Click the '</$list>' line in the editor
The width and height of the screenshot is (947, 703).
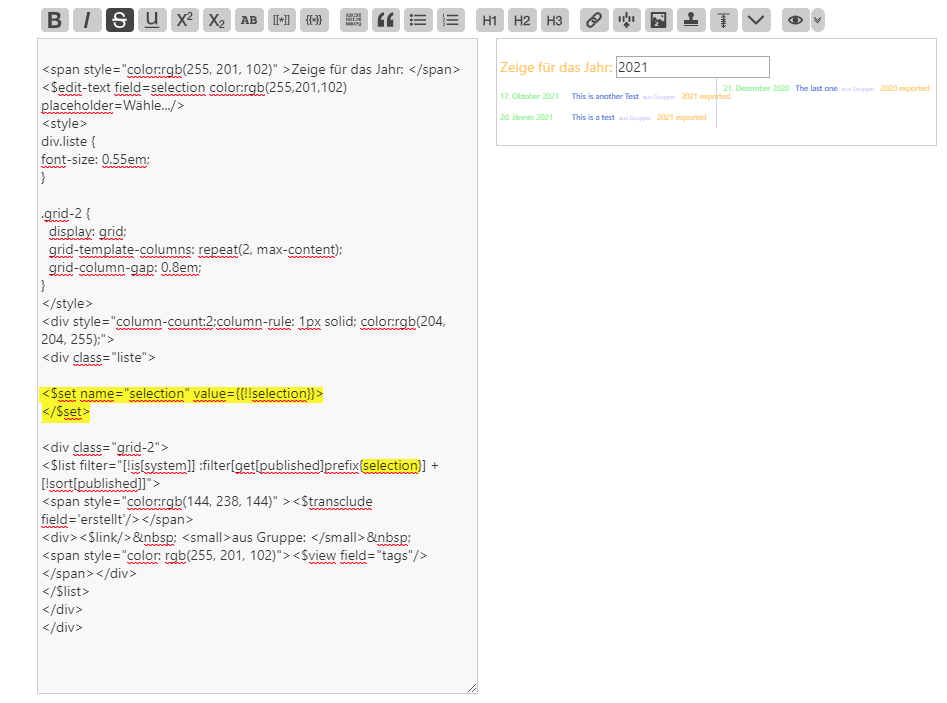[x=66, y=591]
